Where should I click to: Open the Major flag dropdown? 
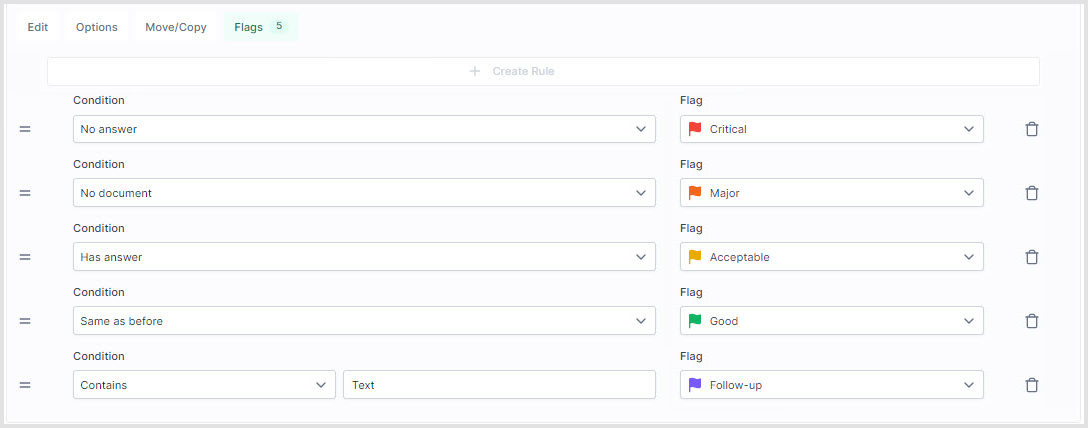pyautogui.click(x=831, y=193)
